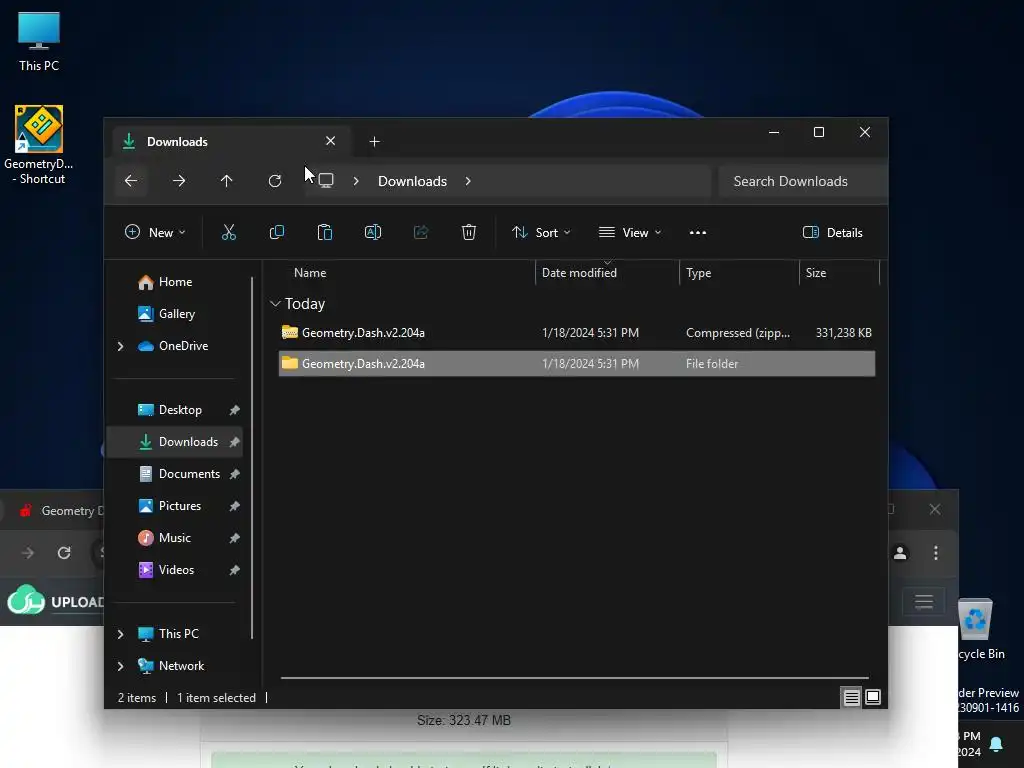Viewport: 1024px width, 768px height.
Task: Open Music in navigation pane
Action: click(x=174, y=538)
